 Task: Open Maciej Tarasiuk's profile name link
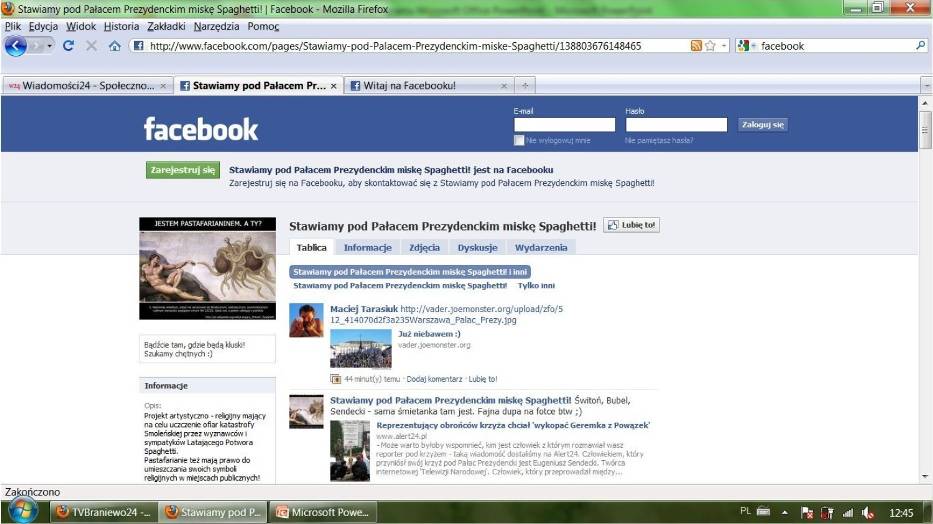[x=364, y=309]
